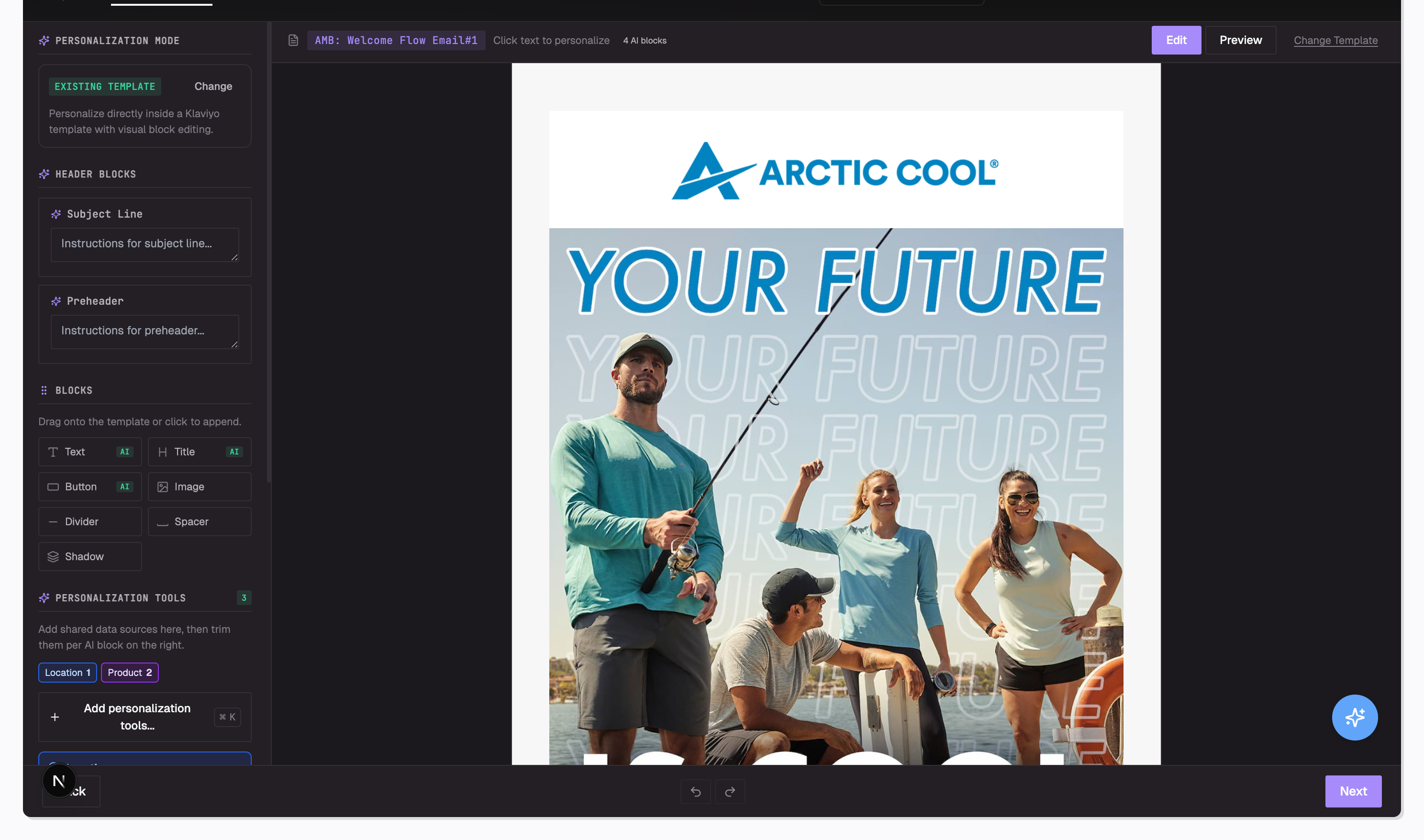
Task: Click Change next to Existing Template
Action: coord(213,86)
